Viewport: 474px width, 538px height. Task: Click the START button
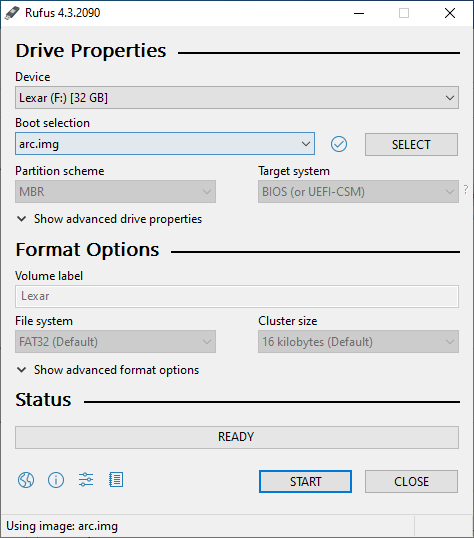305,481
